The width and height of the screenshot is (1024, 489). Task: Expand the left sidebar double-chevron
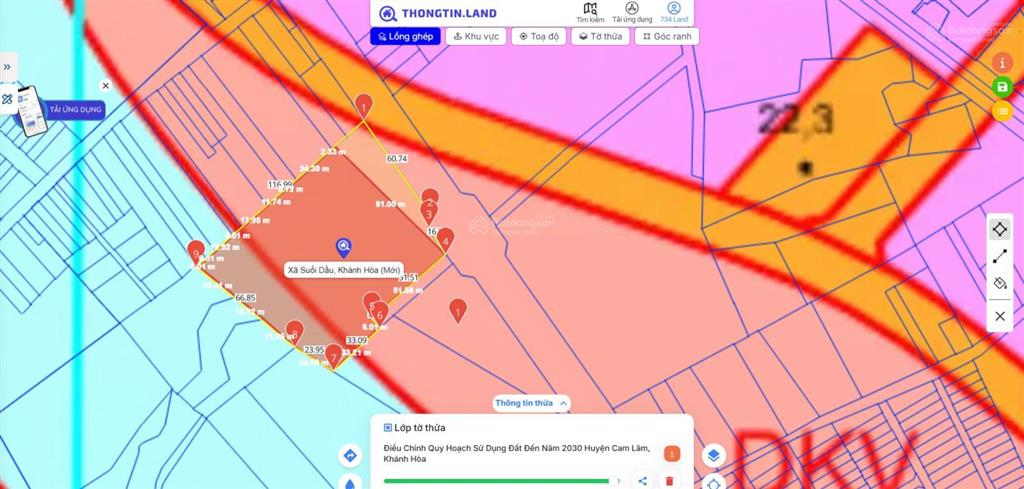point(7,67)
